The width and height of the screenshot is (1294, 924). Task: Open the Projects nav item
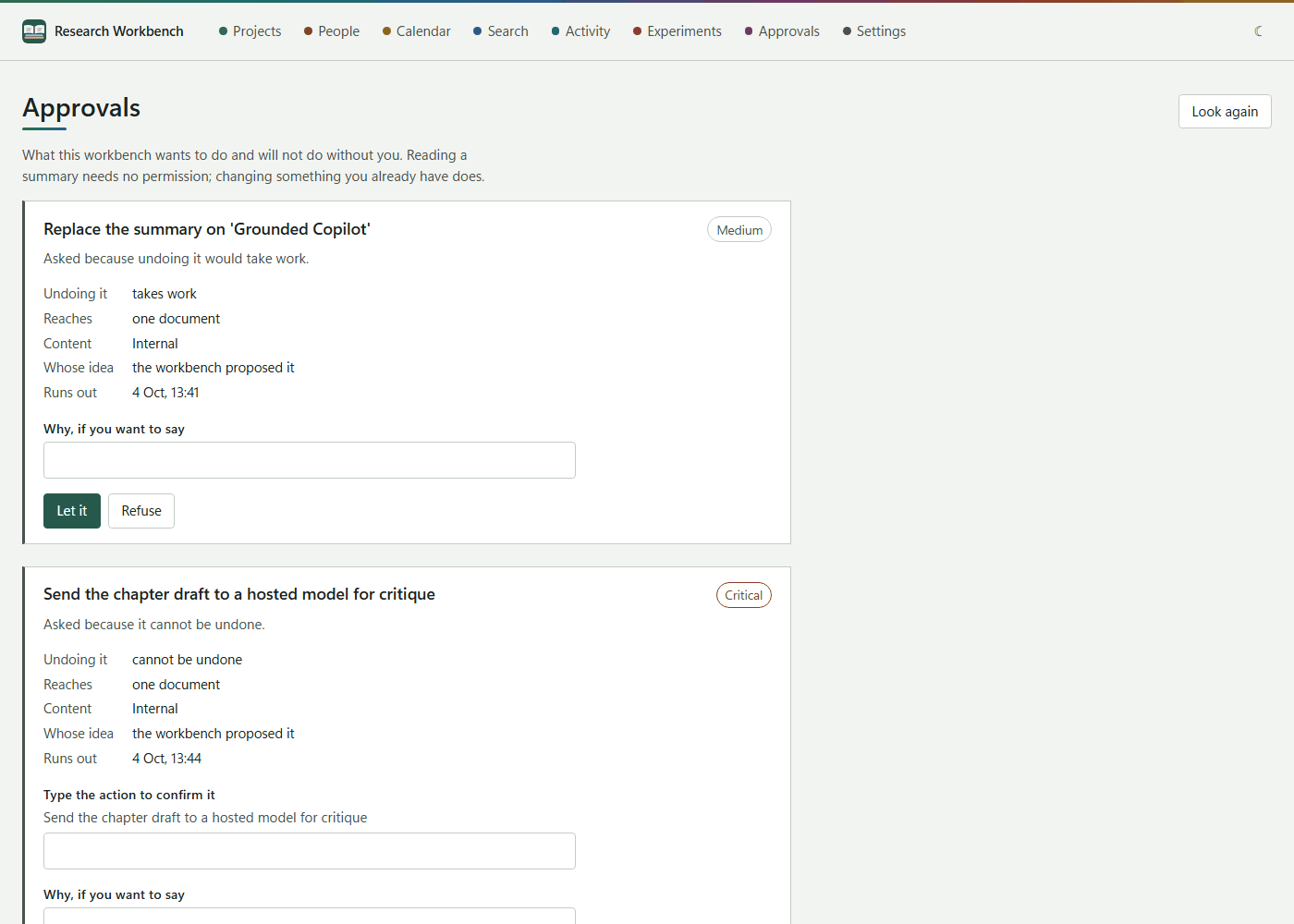click(x=250, y=31)
